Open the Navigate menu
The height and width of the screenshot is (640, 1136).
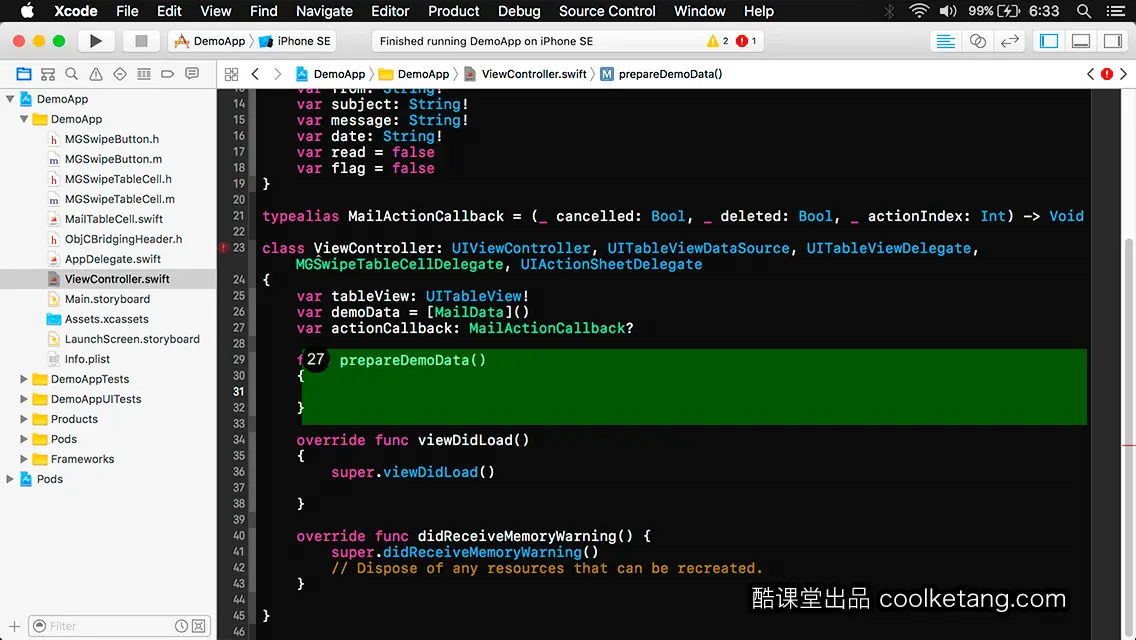[x=324, y=11]
